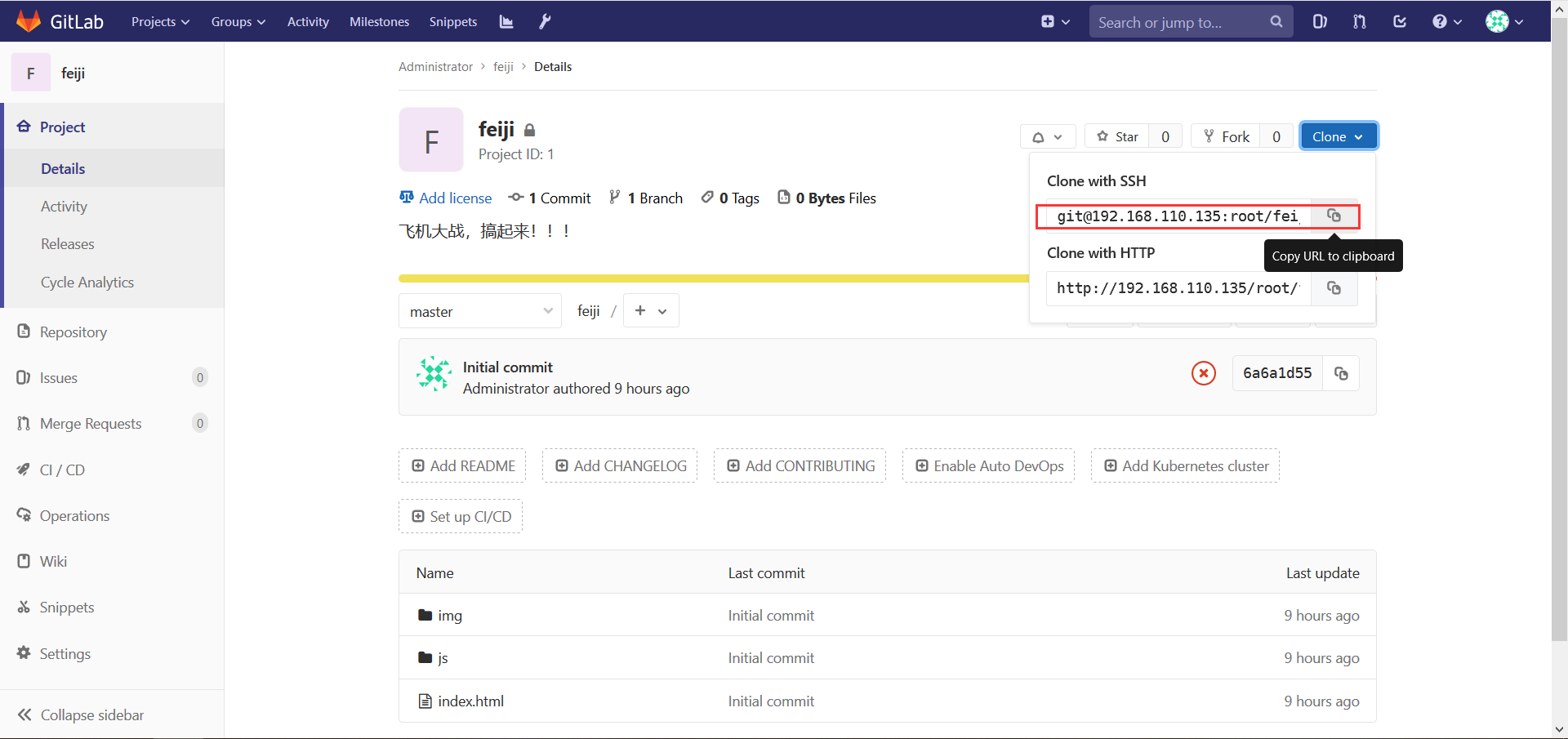Click the failed pipeline status icon

(1203, 373)
